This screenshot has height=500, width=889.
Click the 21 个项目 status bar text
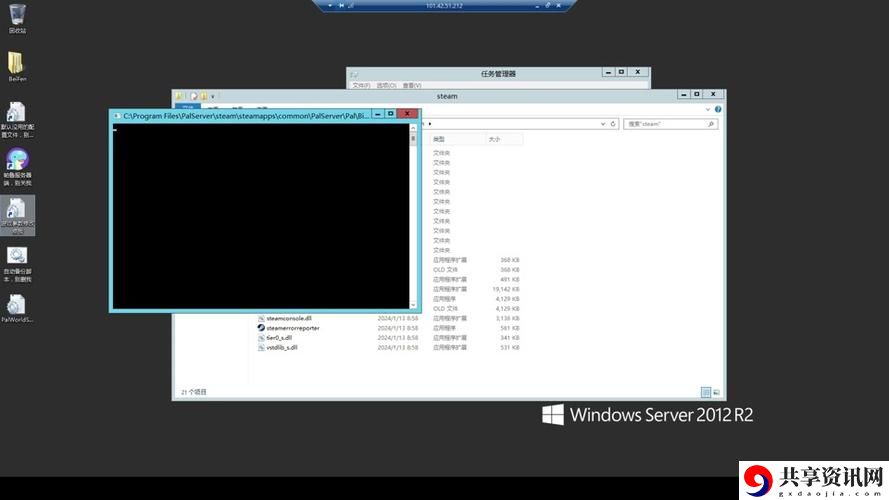pos(194,392)
